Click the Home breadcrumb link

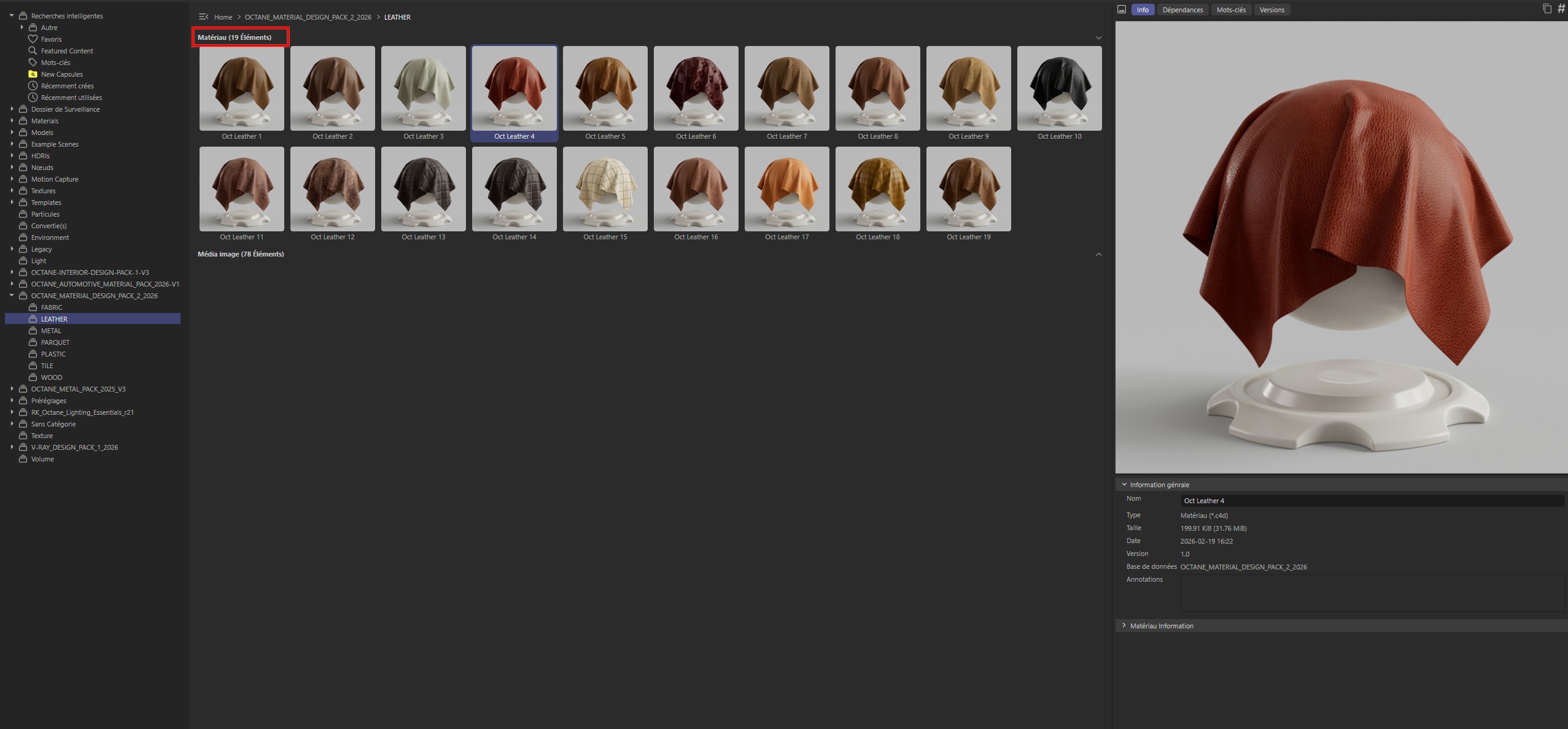tap(223, 17)
